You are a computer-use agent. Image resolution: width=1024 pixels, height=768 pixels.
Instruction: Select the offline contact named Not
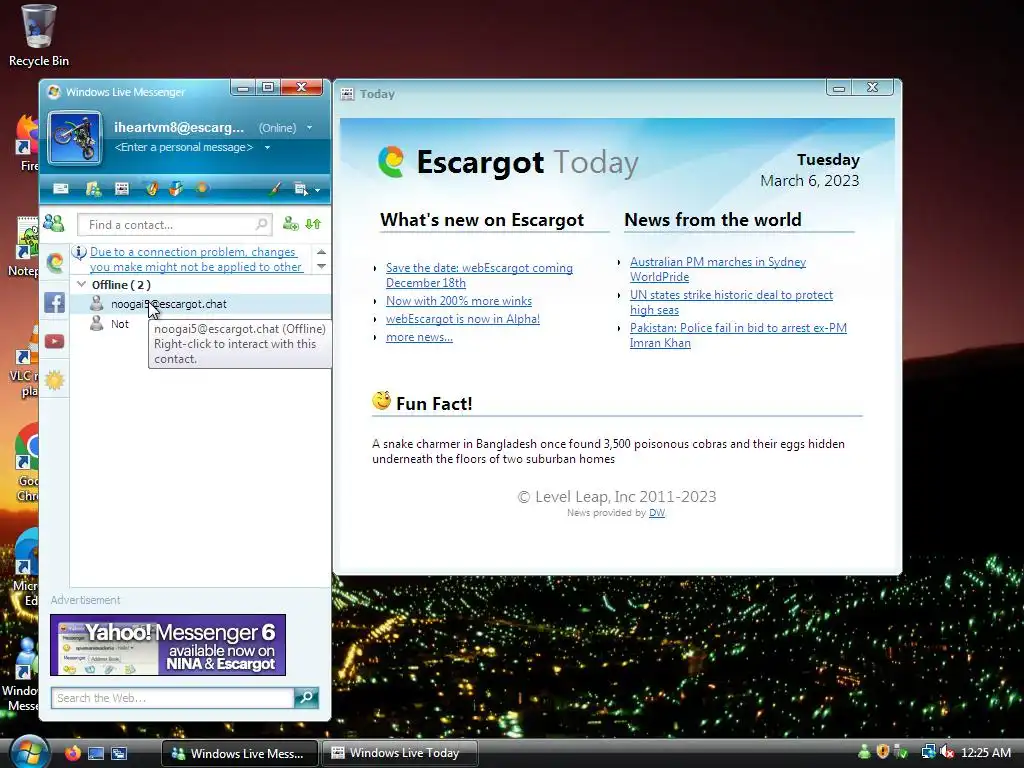pos(120,324)
